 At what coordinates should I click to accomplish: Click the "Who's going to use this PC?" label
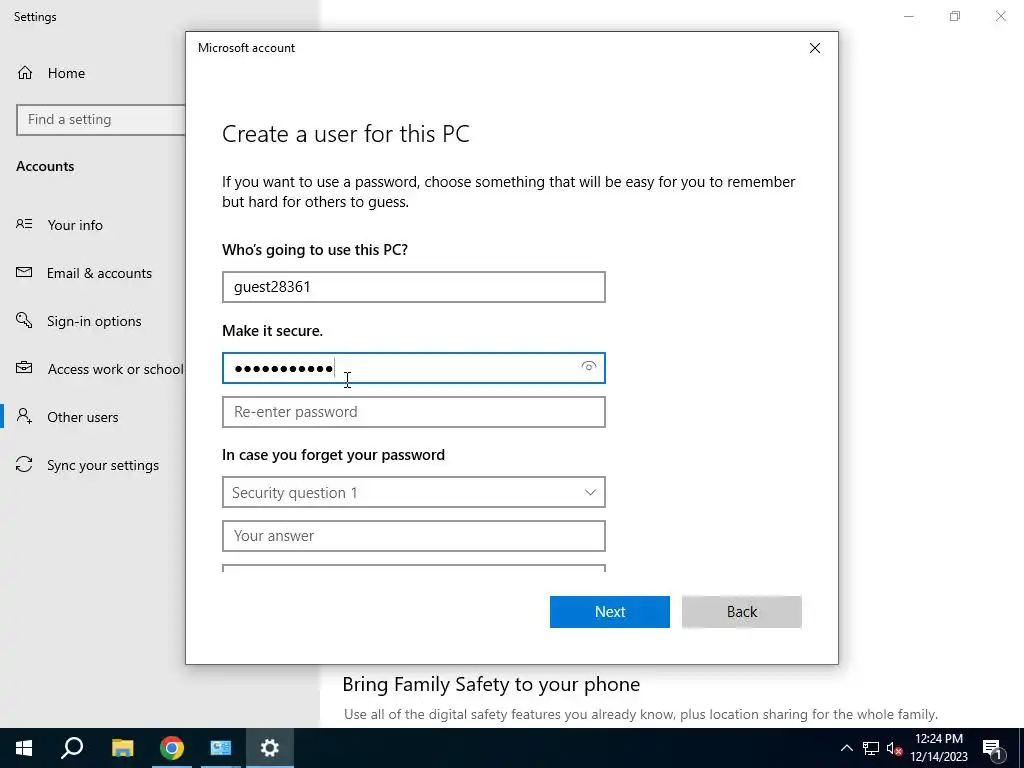click(315, 250)
